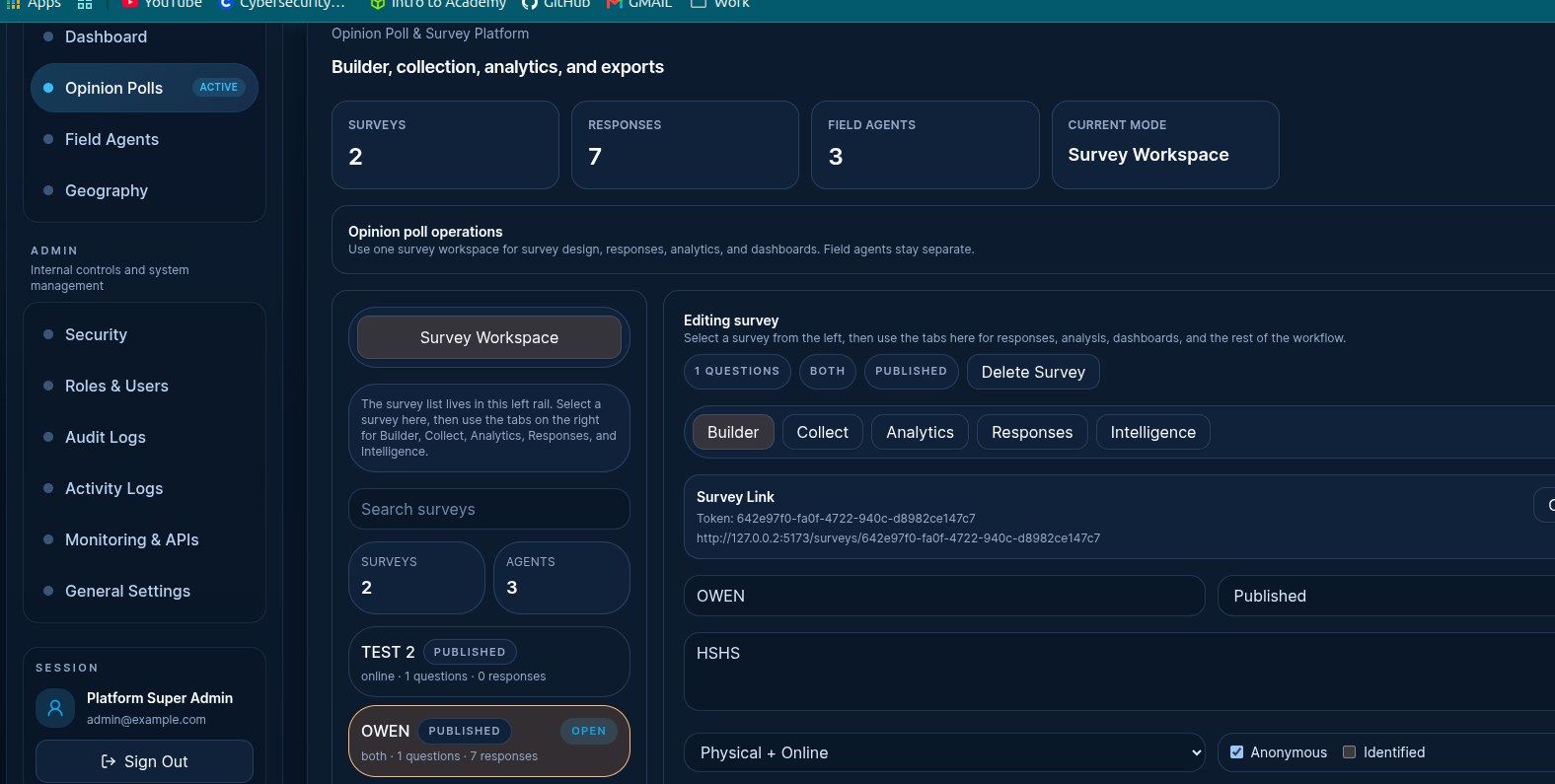Click the Delete Survey button
The height and width of the screenshot is (784, 1555).
click(x=1033, y=372)
